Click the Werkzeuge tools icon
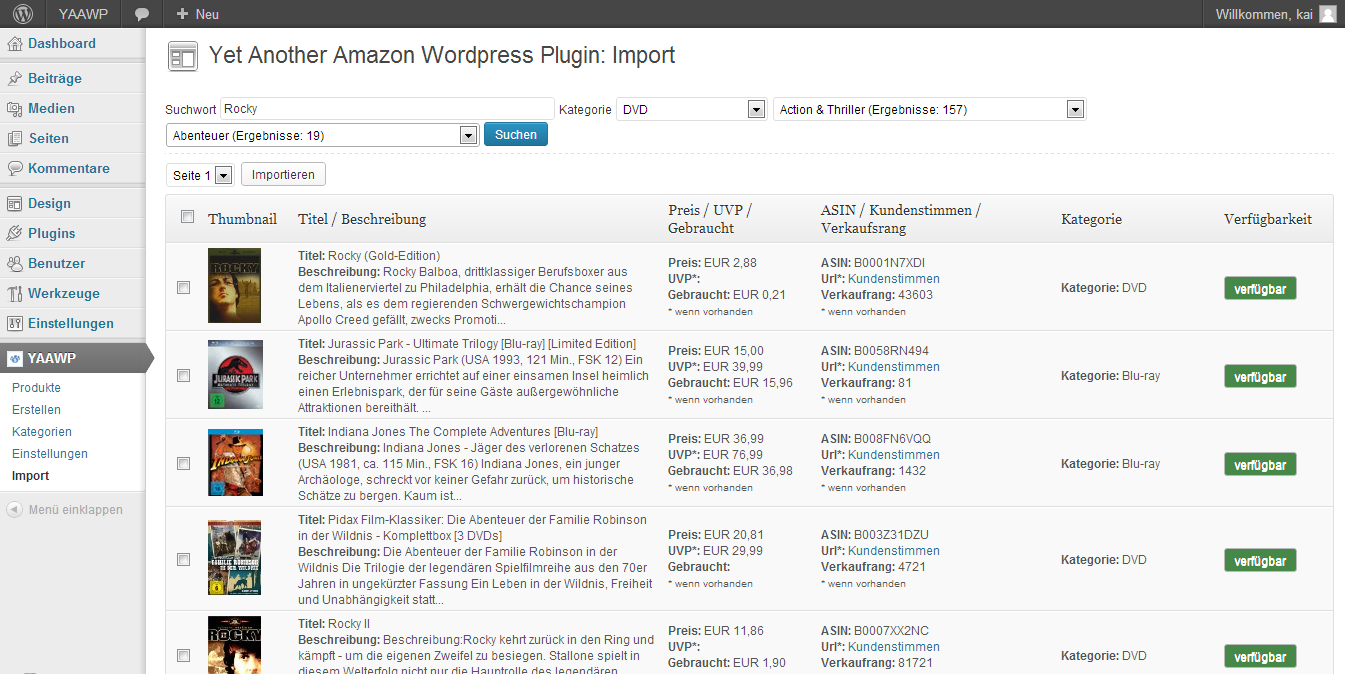 tap(15, 294)
